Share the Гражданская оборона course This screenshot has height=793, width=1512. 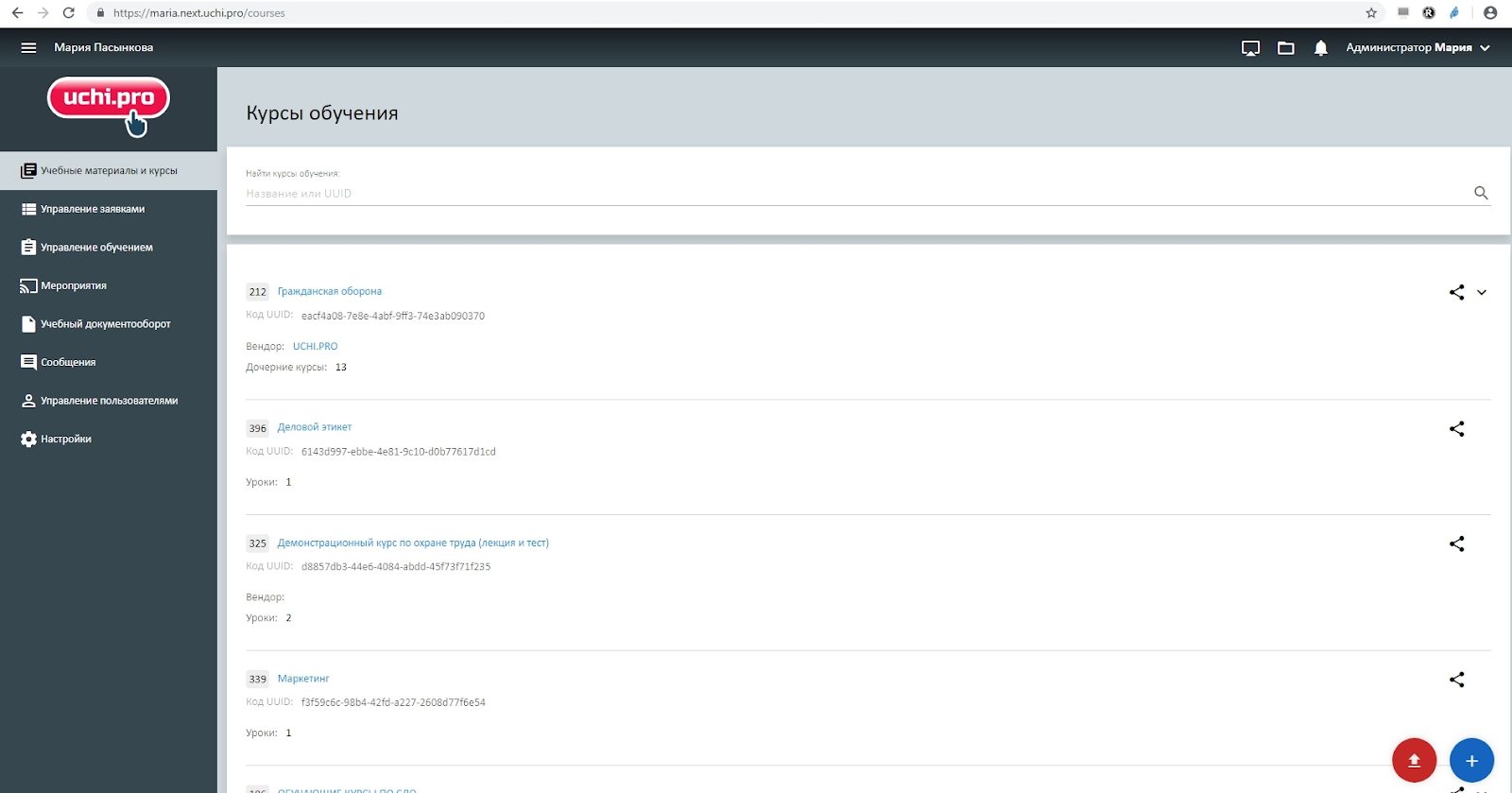click(1456, 292)
